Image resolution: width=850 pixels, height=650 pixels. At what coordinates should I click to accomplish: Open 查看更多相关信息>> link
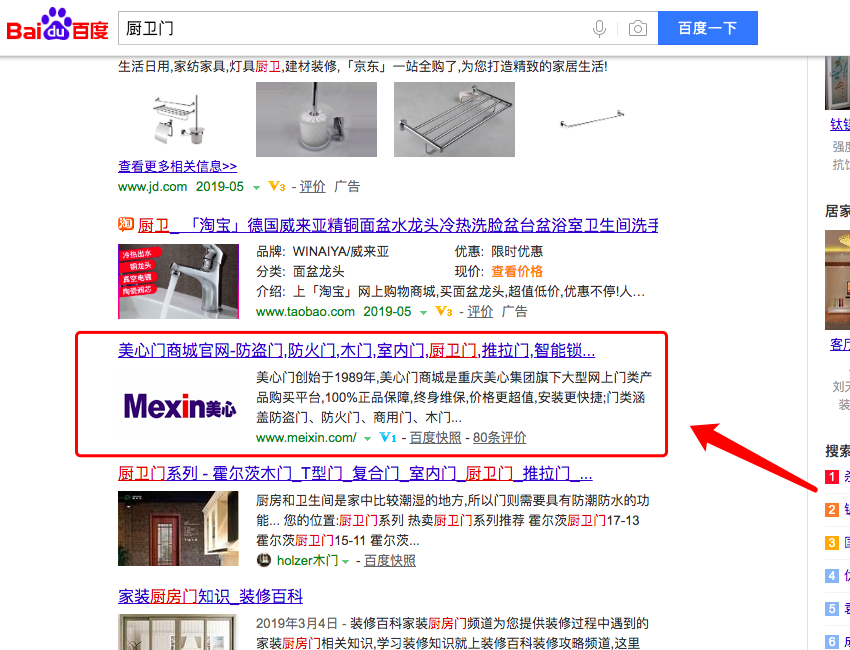(x=177, y=166)
